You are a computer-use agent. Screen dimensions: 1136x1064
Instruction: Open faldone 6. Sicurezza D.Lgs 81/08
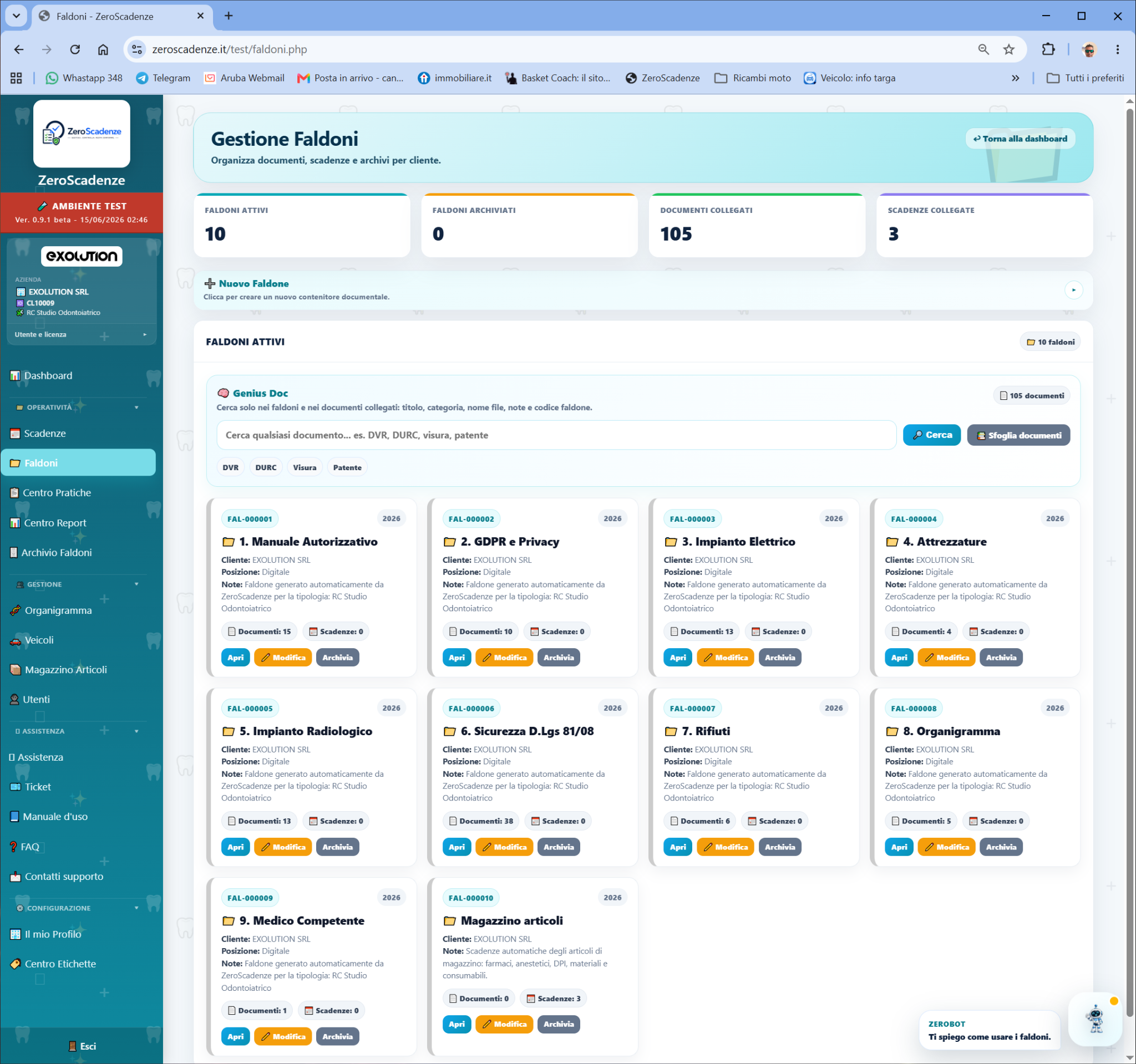click(457, 847)
